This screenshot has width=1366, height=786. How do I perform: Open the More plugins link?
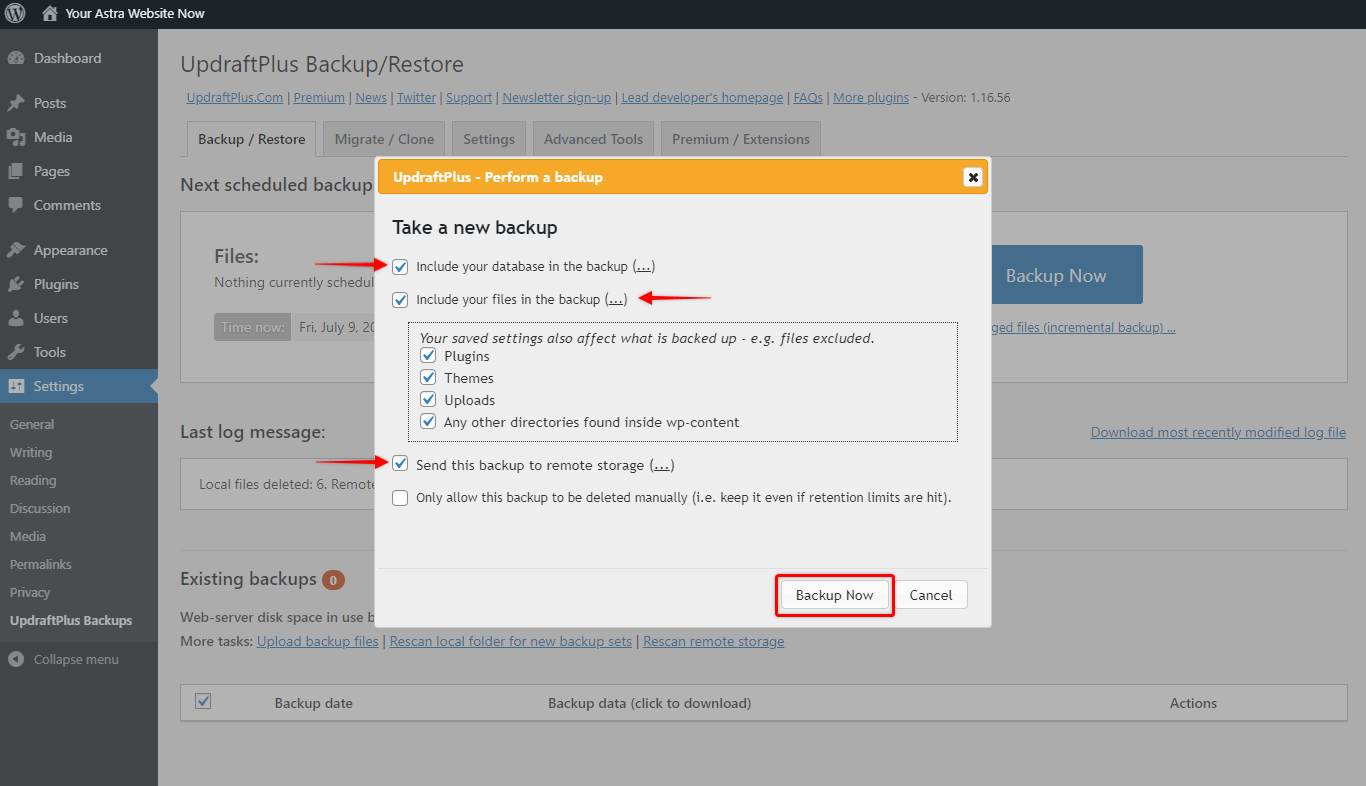(x=871, y=97)
